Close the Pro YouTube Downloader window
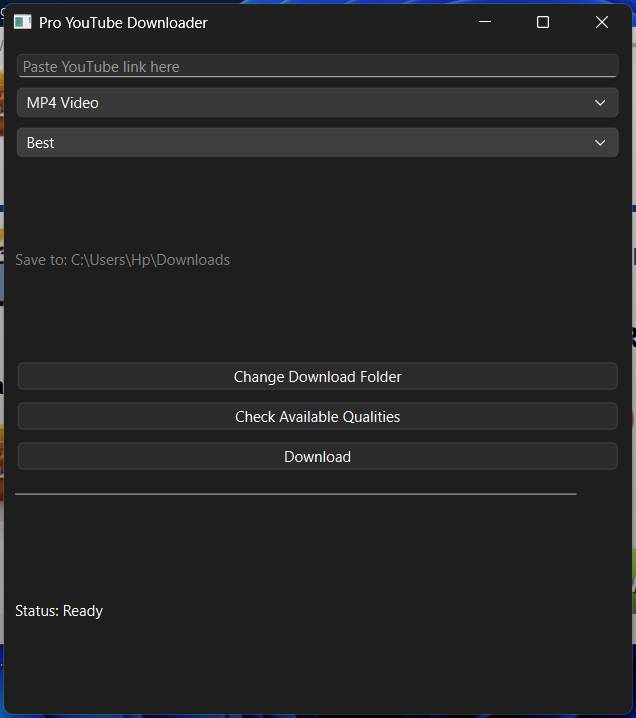 [602, 22]
